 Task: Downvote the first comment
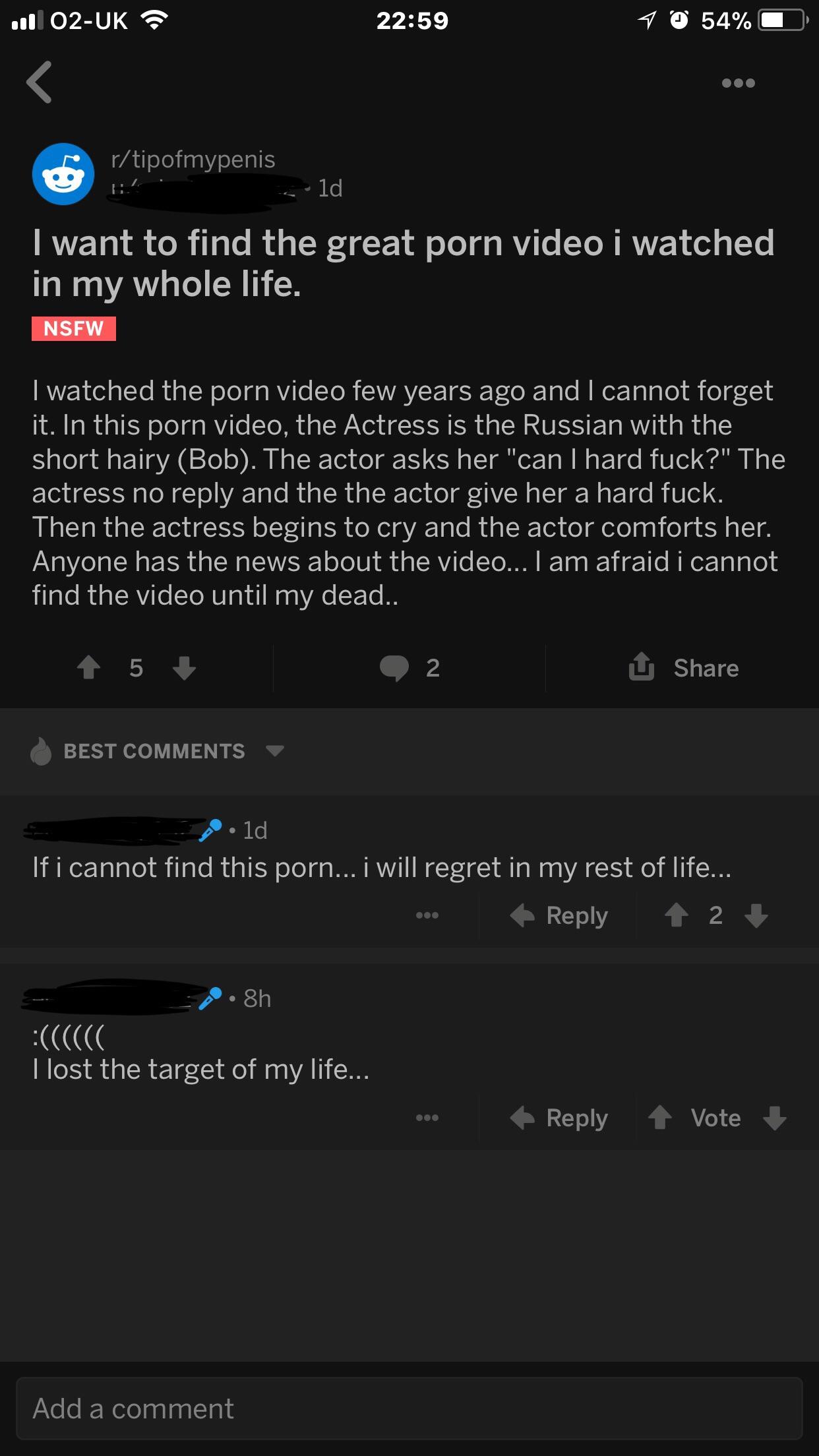(756, 915)
